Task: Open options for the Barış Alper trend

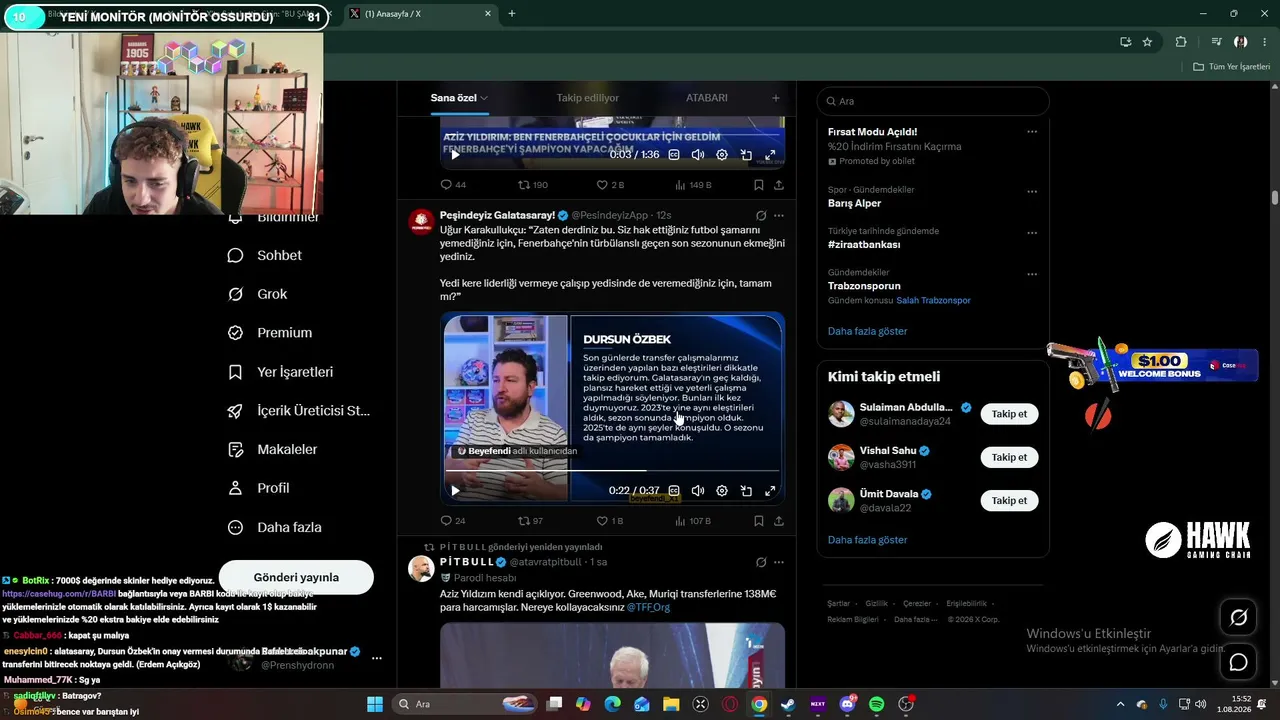Action: tap(1032, 191)
